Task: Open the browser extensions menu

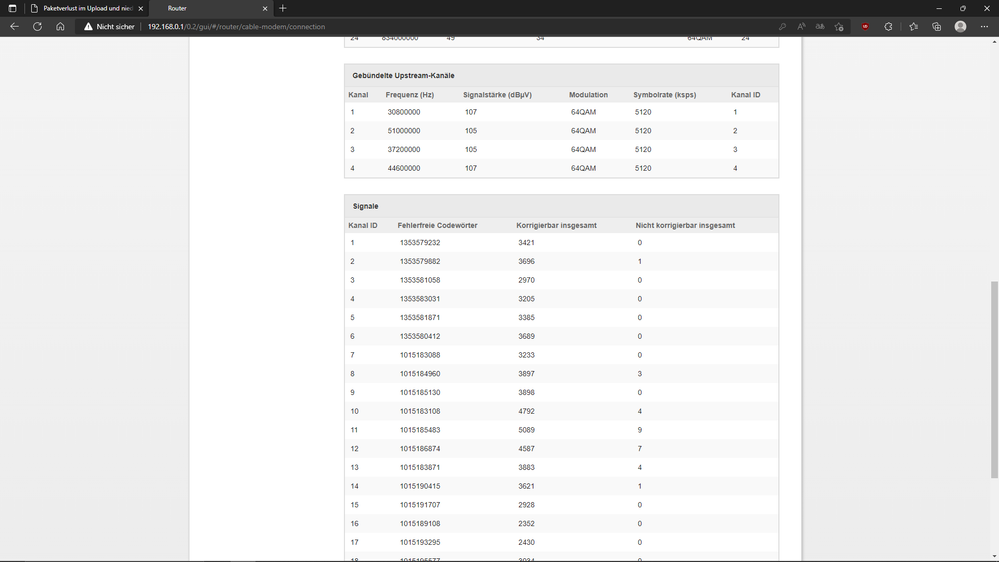Action: [x=888, y=27]
